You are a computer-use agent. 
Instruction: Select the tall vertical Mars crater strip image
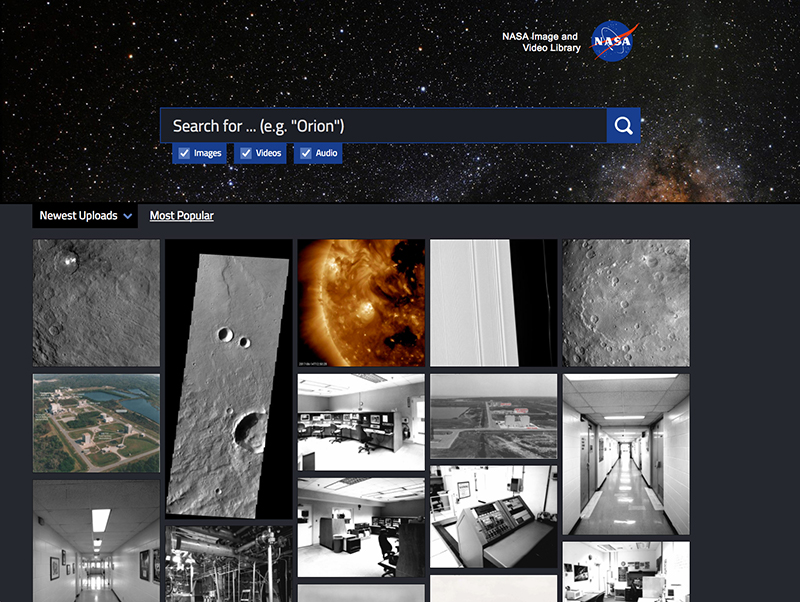(x=230, y=380)
